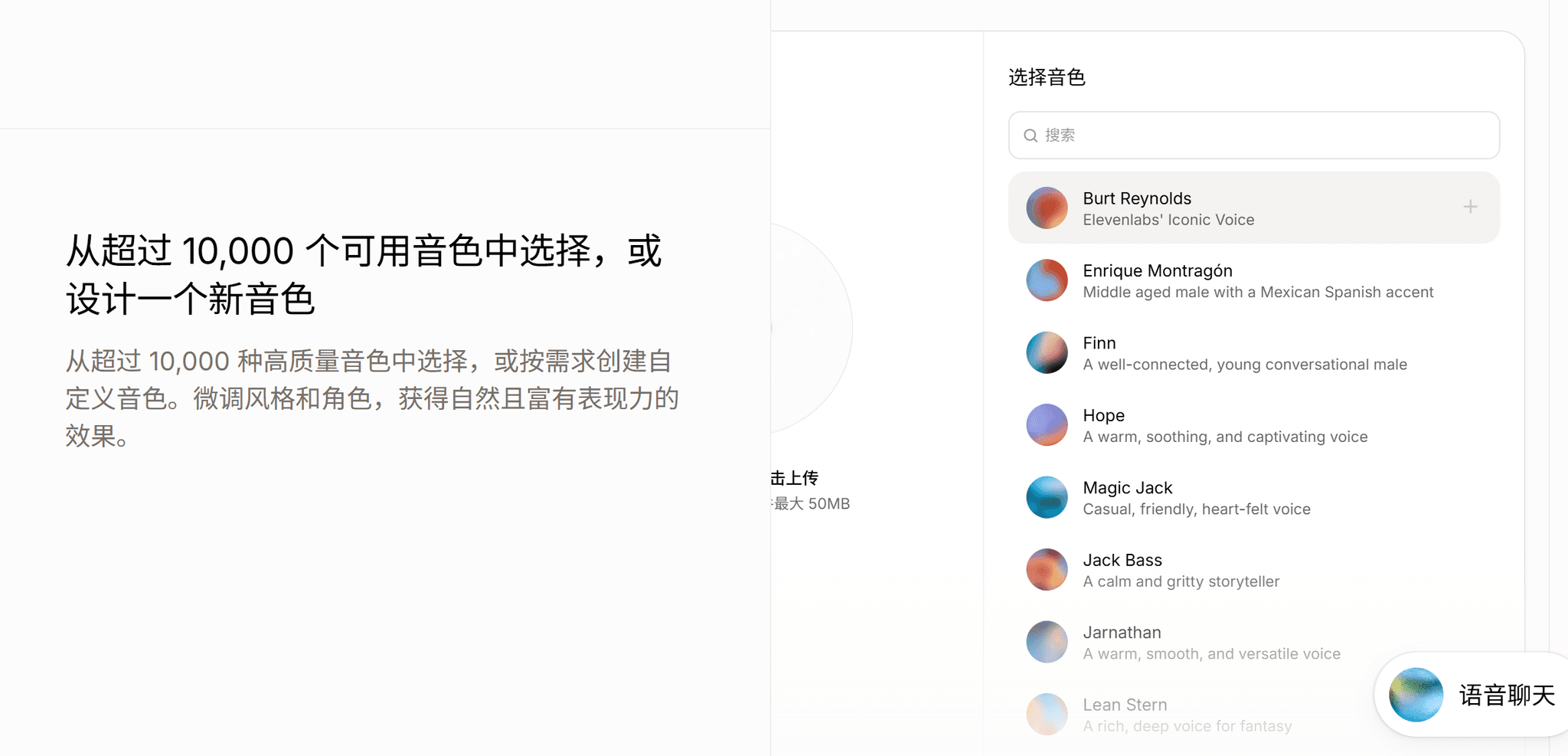Click the Burt Reynolds voice avatar
The image size is (1568, 756).
coord(1047,208)
